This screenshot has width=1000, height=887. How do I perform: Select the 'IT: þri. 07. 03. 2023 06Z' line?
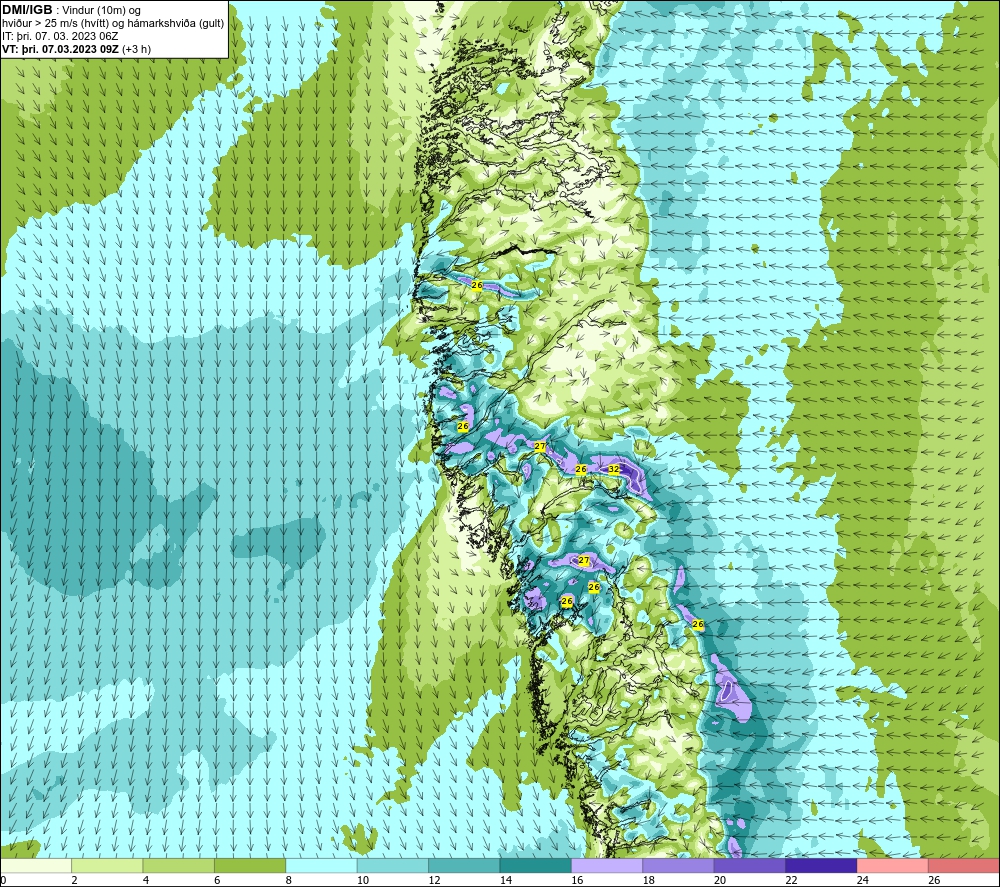click(60, 36)
